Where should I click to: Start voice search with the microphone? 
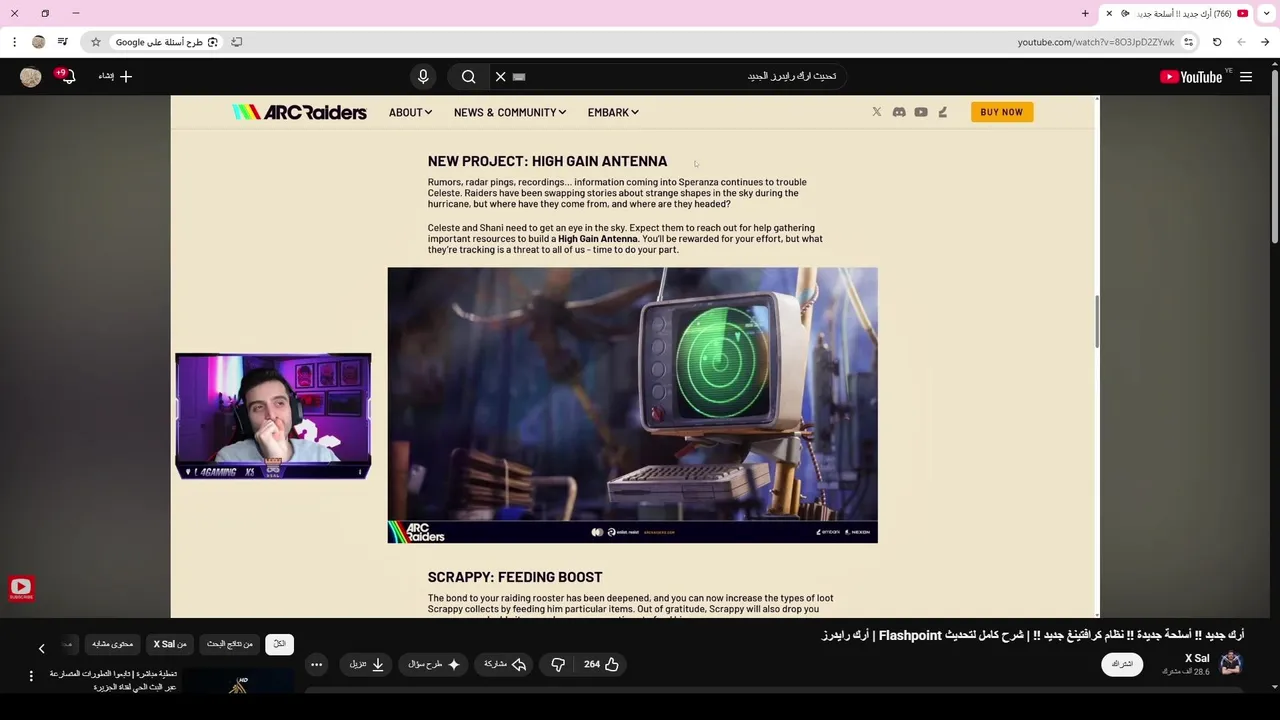click(423, 77)
